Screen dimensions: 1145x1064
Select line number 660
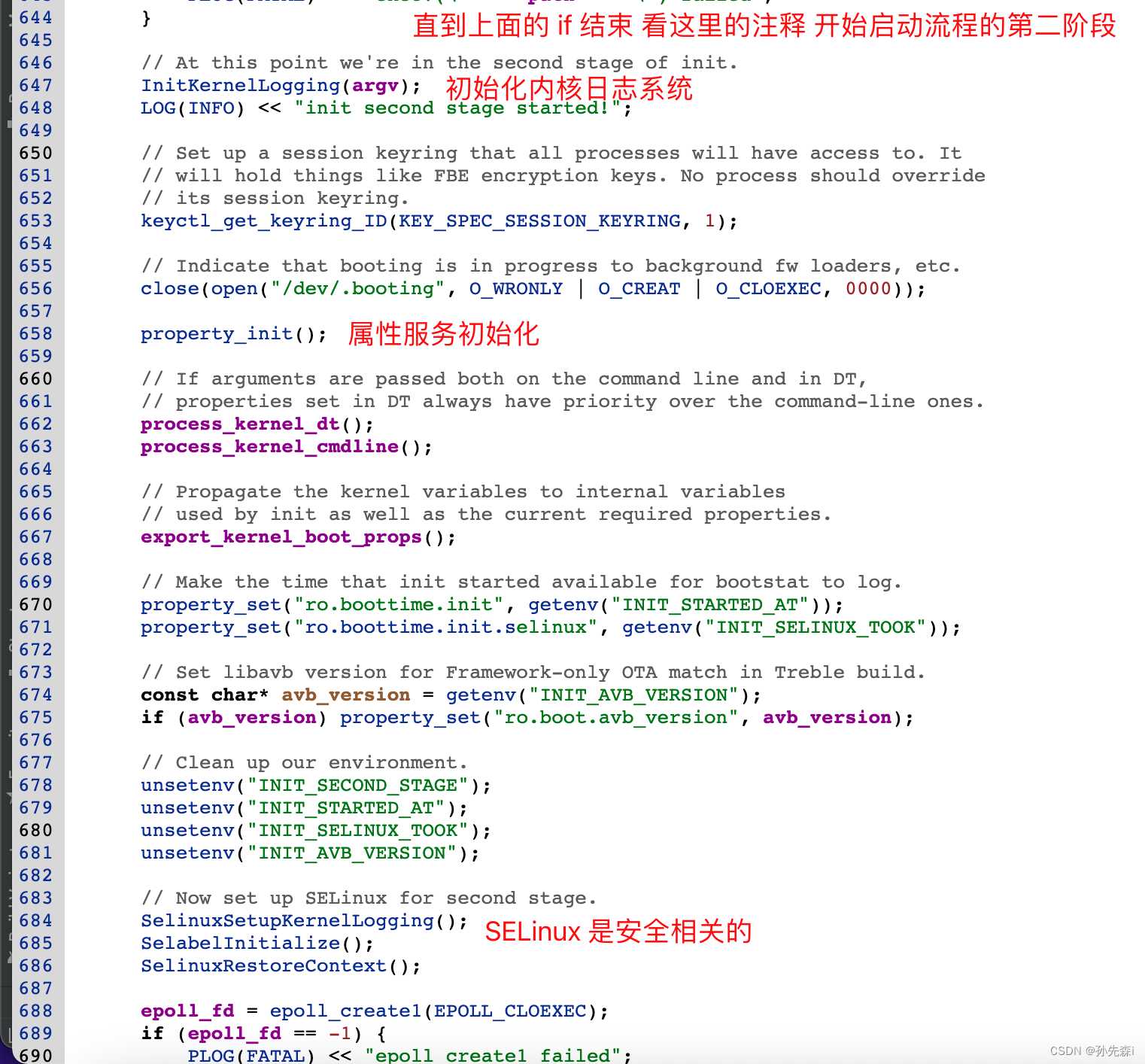tap(36, 379)
